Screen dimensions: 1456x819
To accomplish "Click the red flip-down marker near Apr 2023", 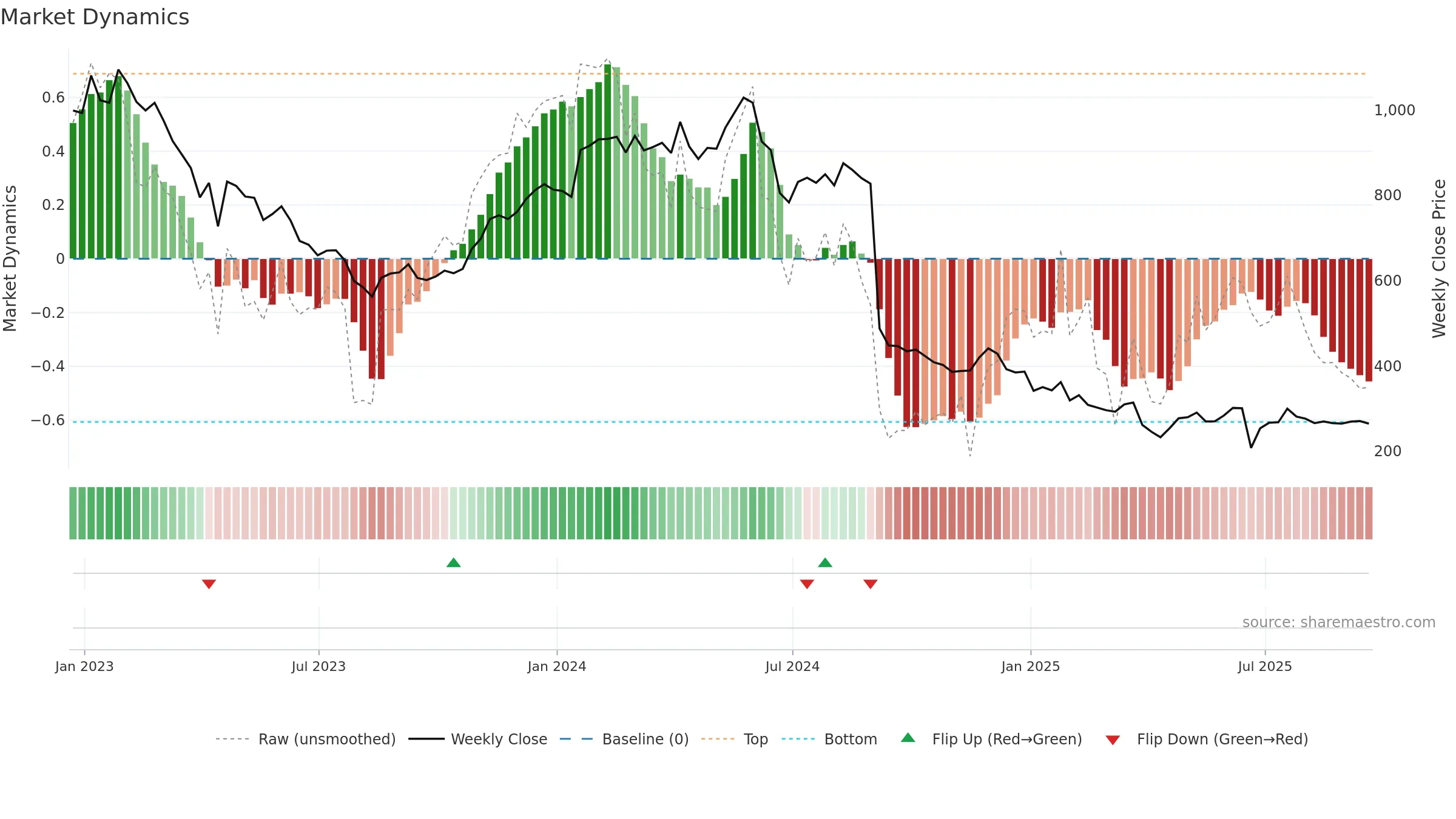I will click(x=209, y=584).
